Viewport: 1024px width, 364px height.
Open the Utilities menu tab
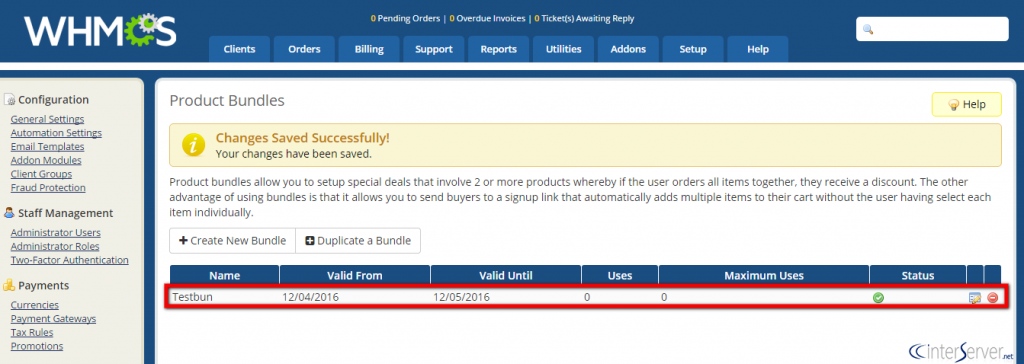click(x=564, y=49)
